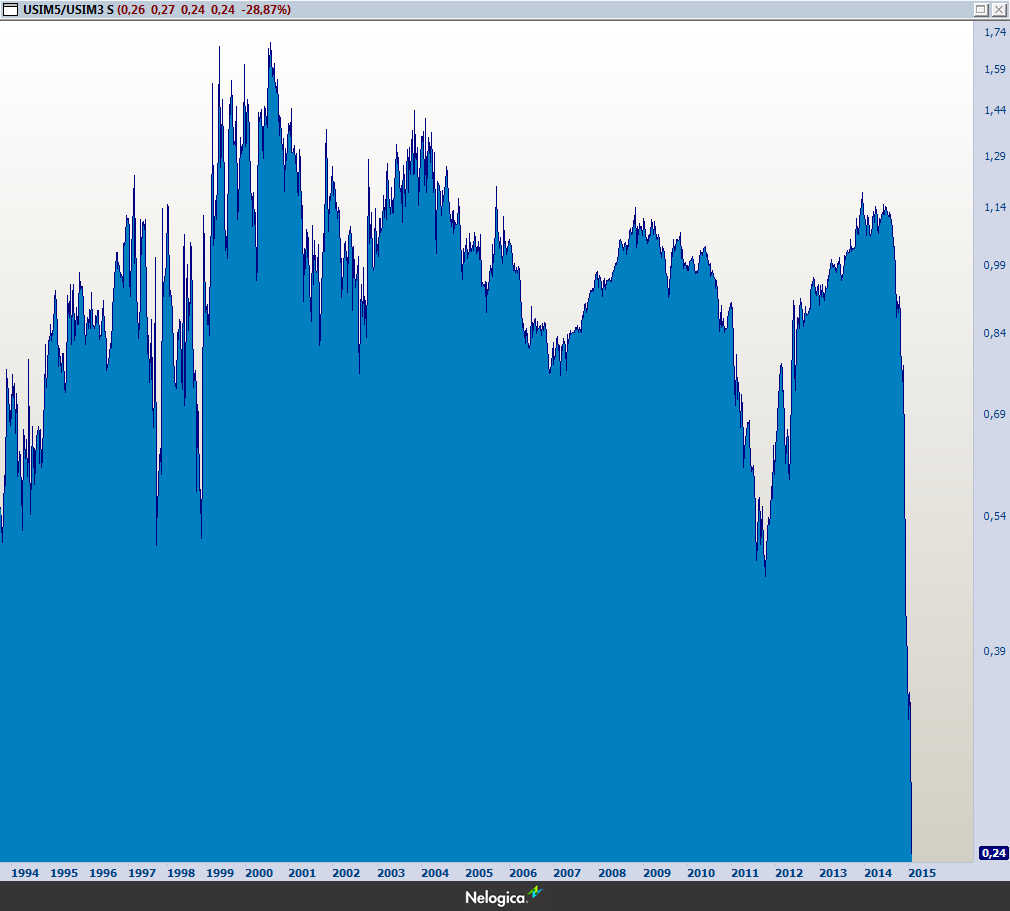Select the 2003 label on time axis
1010x911 pixels.
coord(391,873)
